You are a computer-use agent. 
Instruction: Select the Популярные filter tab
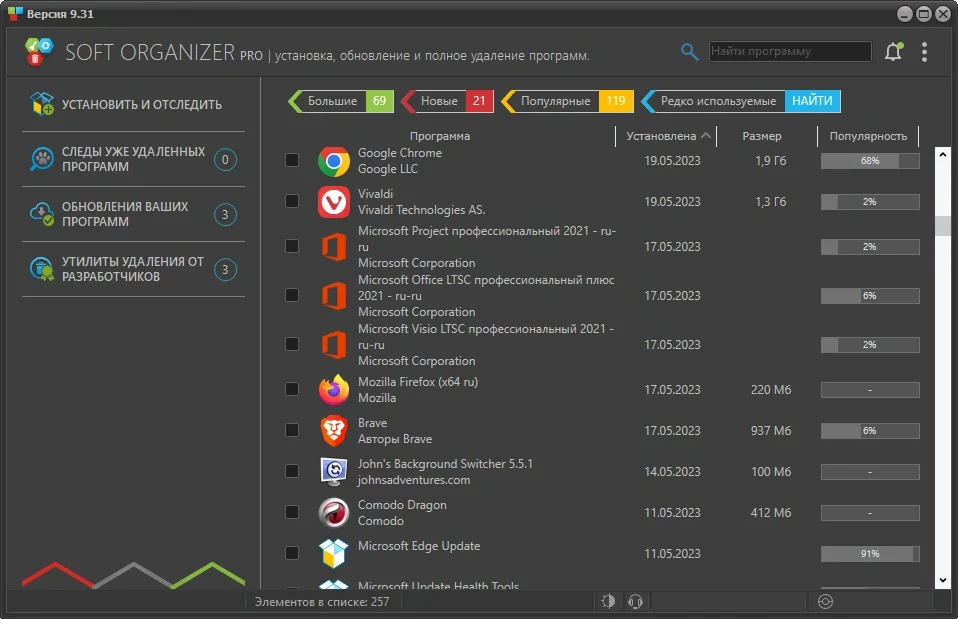pyautogui.click(x=567, y=101)
